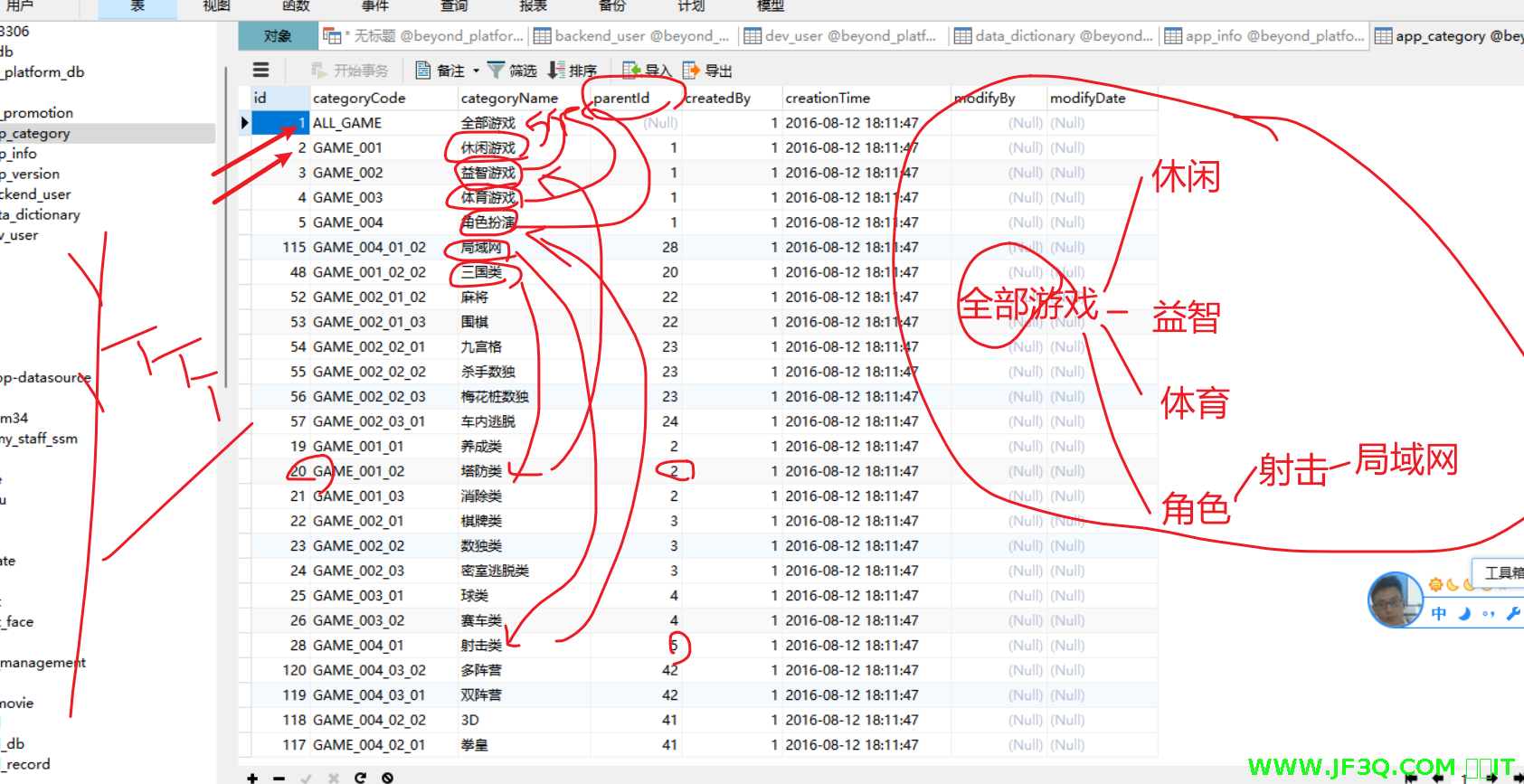Refresh table data with the refresh icon

point(360,778)
